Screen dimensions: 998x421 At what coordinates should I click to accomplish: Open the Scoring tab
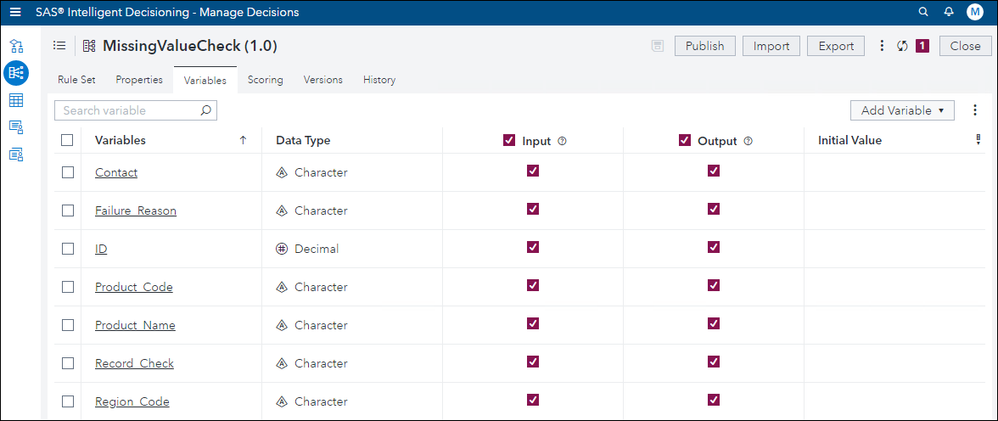pyautogui.click(x=265, y=80)
